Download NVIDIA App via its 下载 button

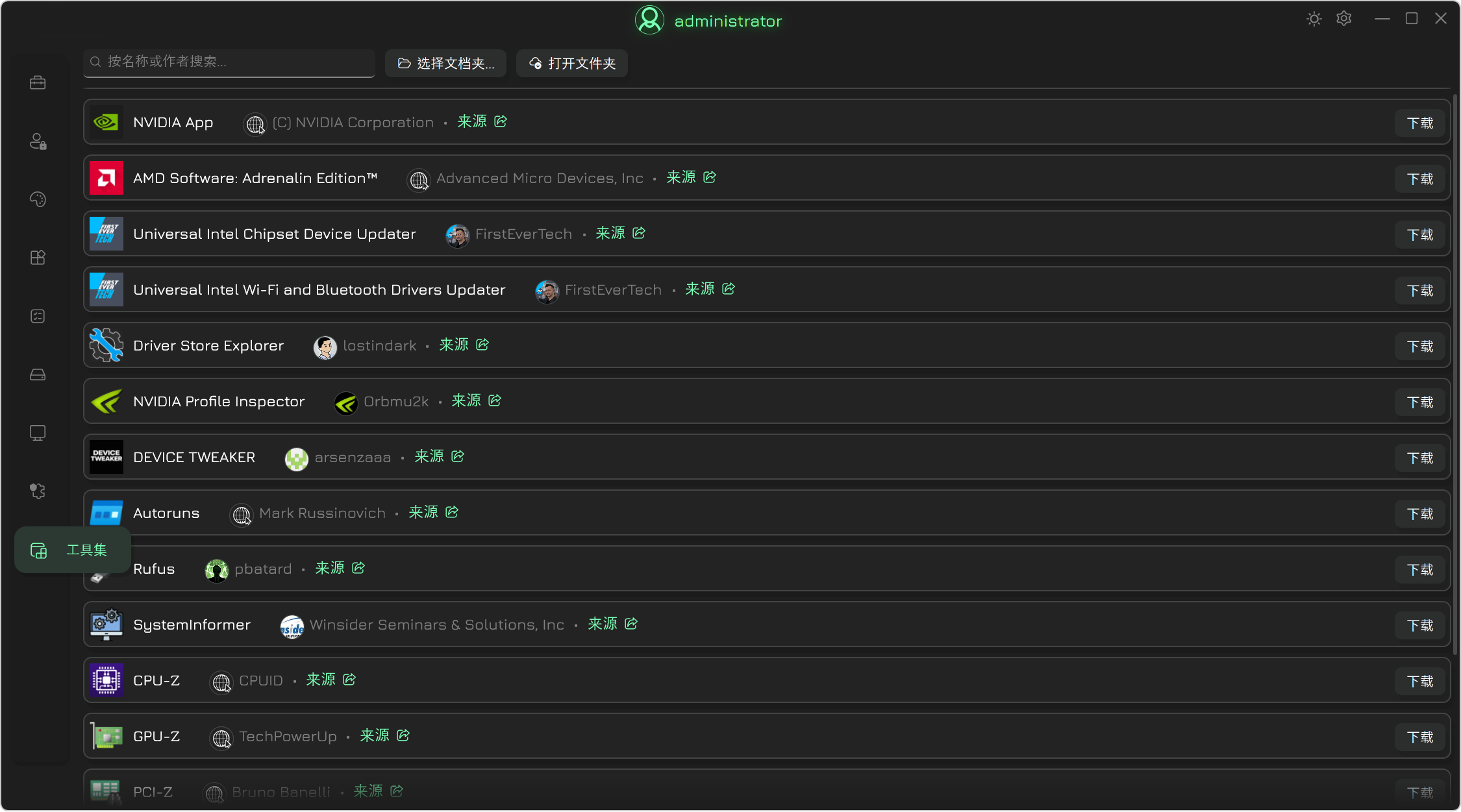pyautogui.click(x=1419, y=123)
